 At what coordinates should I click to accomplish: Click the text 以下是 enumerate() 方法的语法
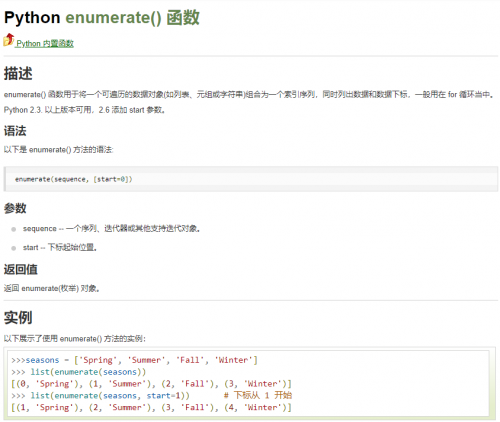(x=59, y=150)
